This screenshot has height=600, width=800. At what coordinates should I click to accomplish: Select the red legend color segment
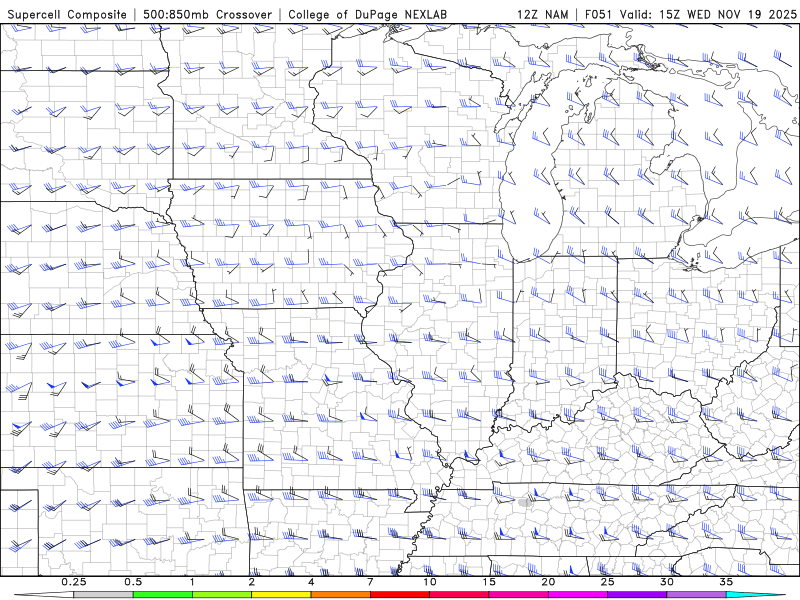(x=399, y=595)
